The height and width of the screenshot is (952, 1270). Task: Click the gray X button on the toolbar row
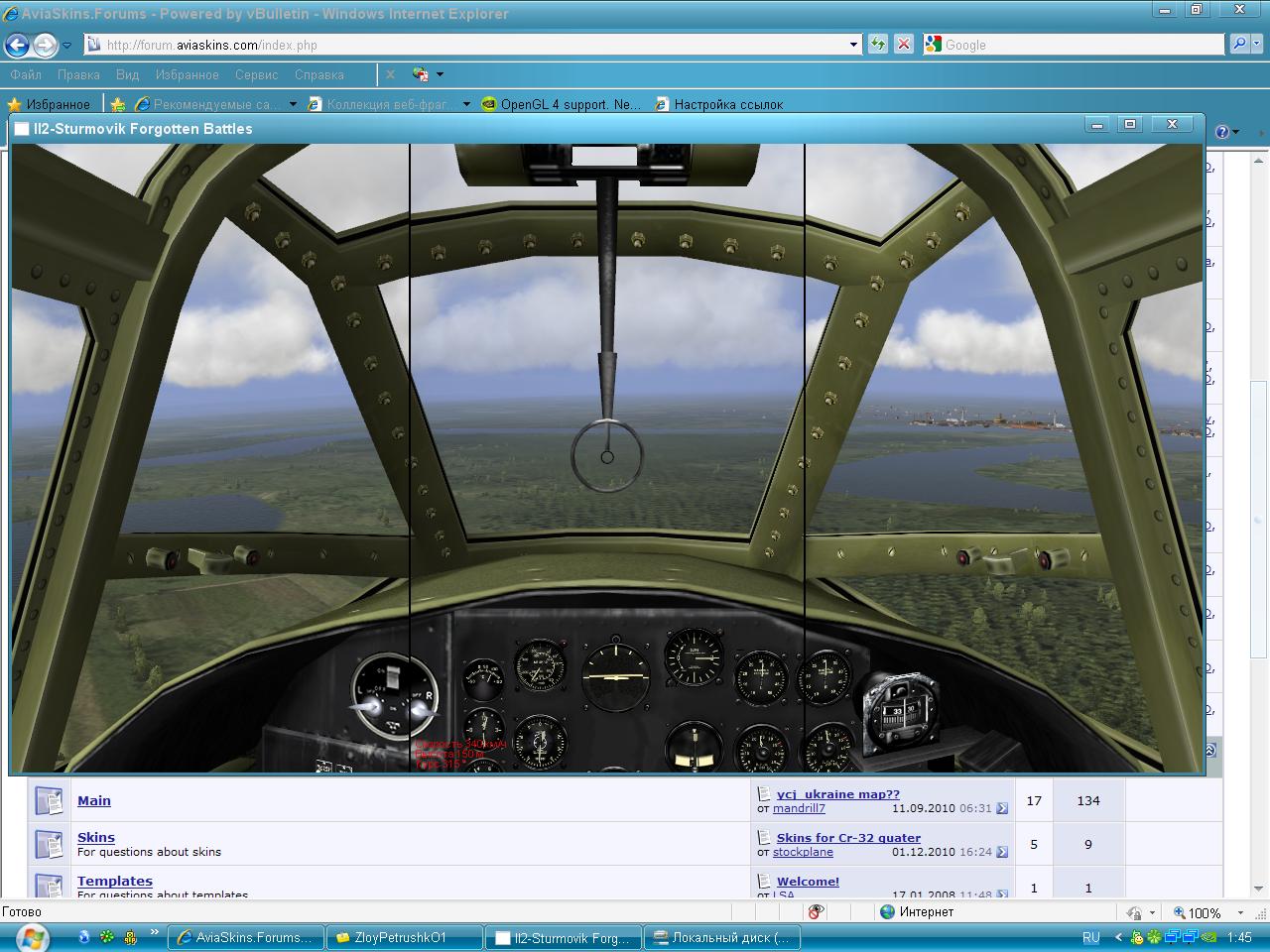(x=391, y=74)
